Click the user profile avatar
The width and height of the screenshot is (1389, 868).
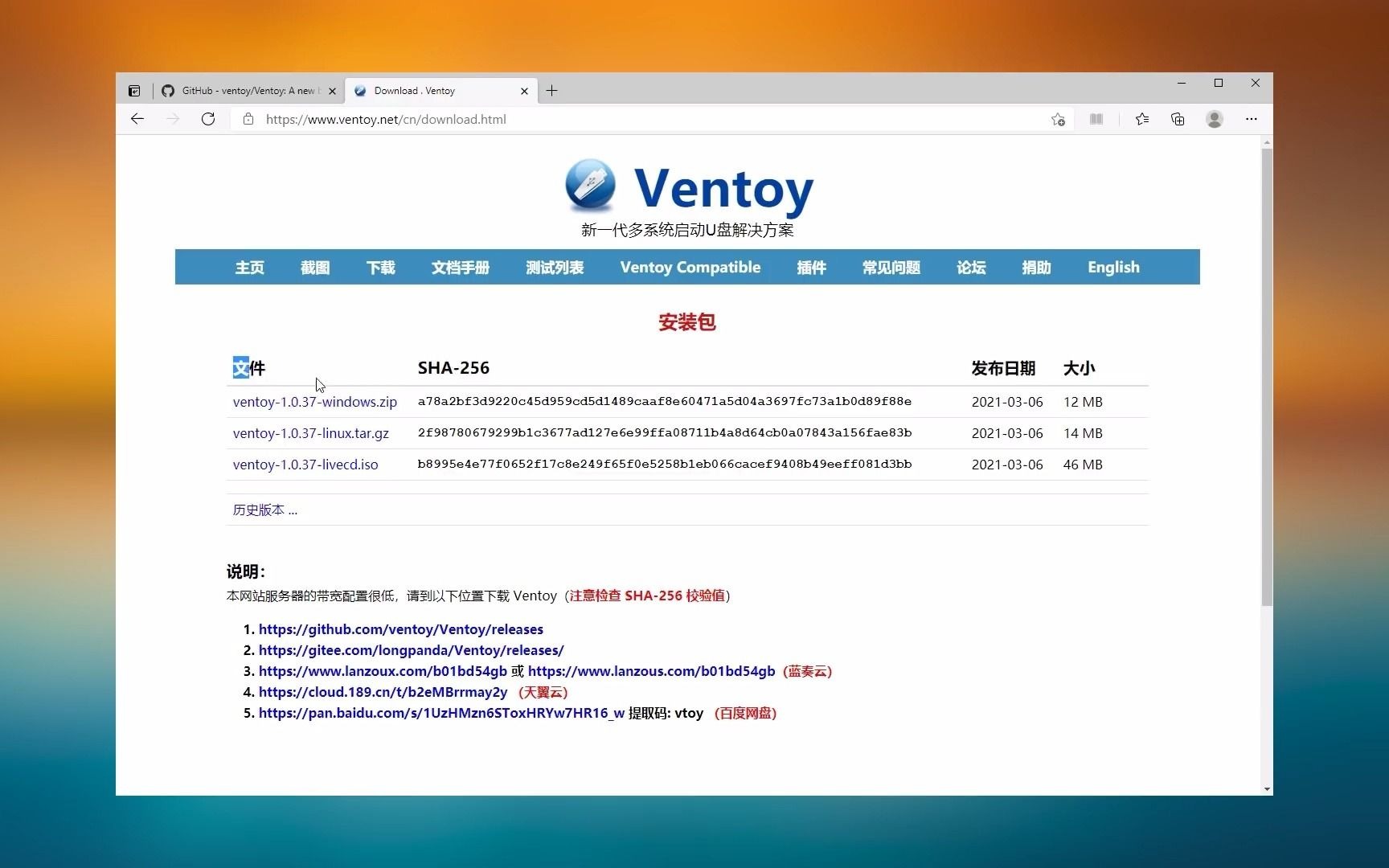(x=1215, y=119)
